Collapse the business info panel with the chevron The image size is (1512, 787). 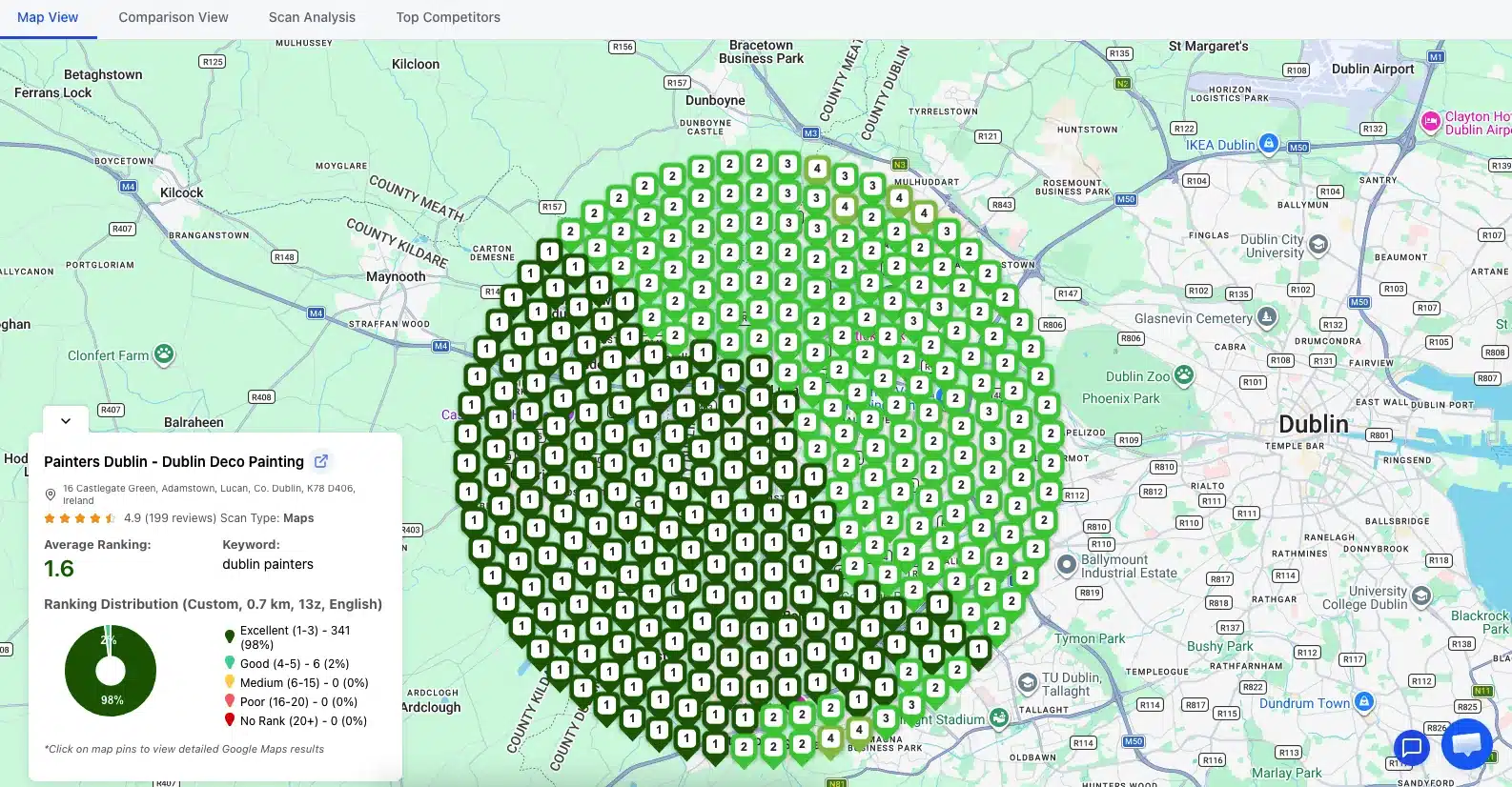pos(66,420)
